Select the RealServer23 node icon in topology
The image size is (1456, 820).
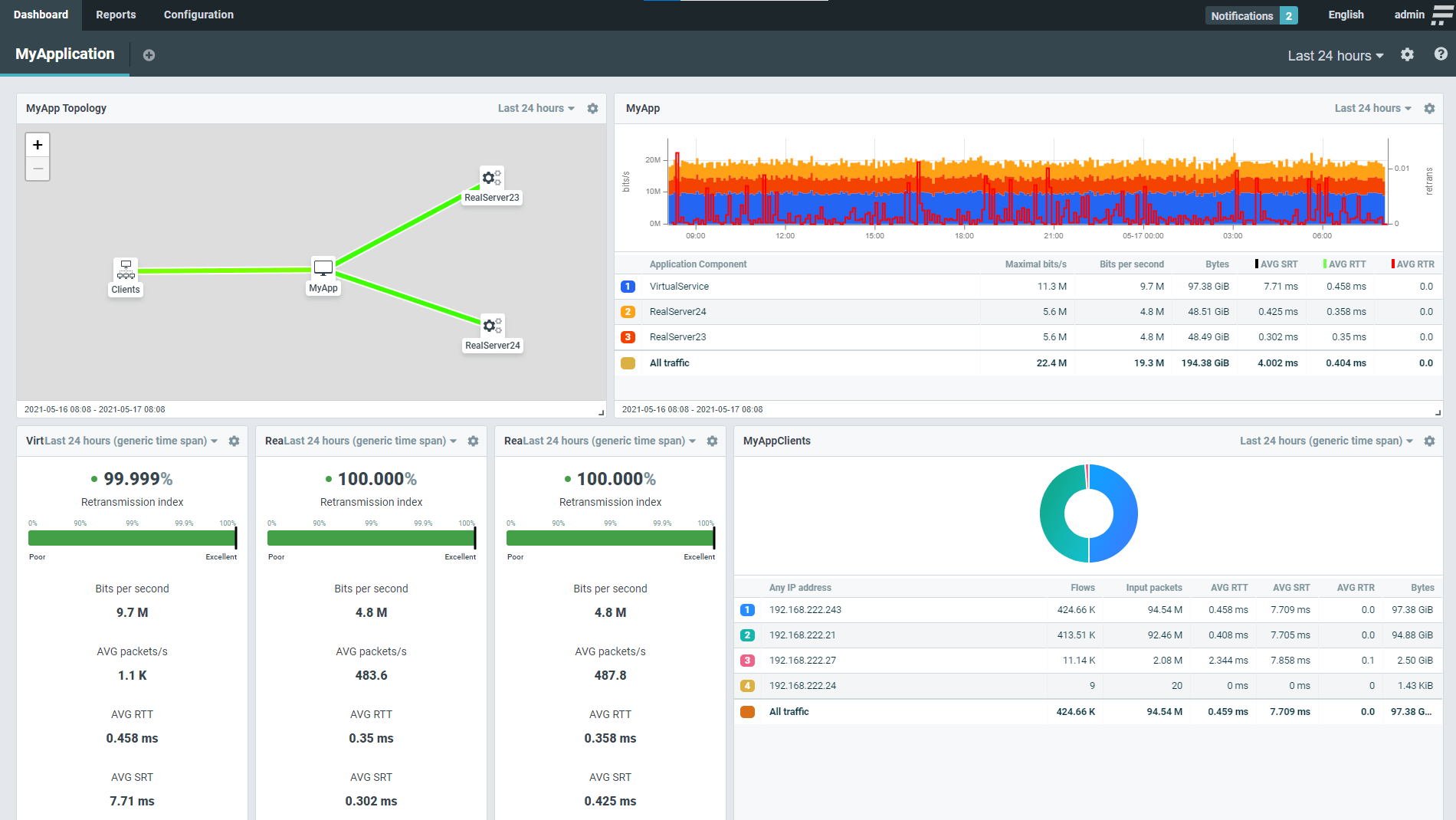491,178
